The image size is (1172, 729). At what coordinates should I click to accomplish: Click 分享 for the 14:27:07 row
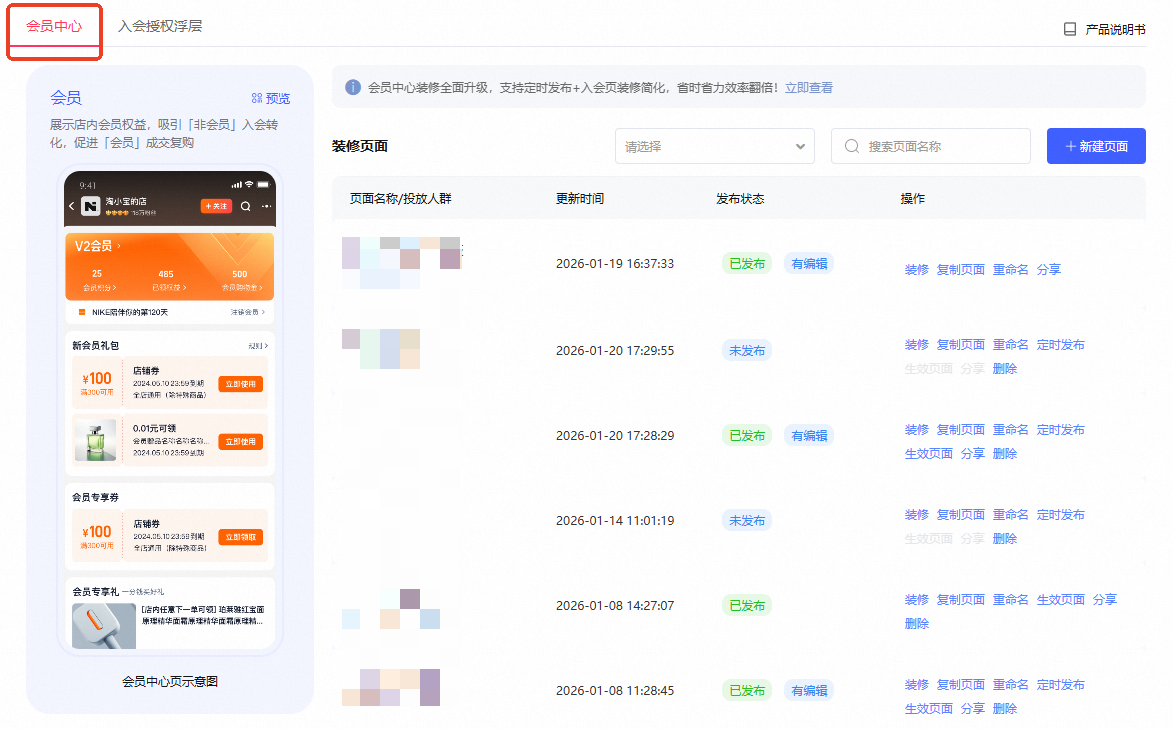tap(1105, 600)
